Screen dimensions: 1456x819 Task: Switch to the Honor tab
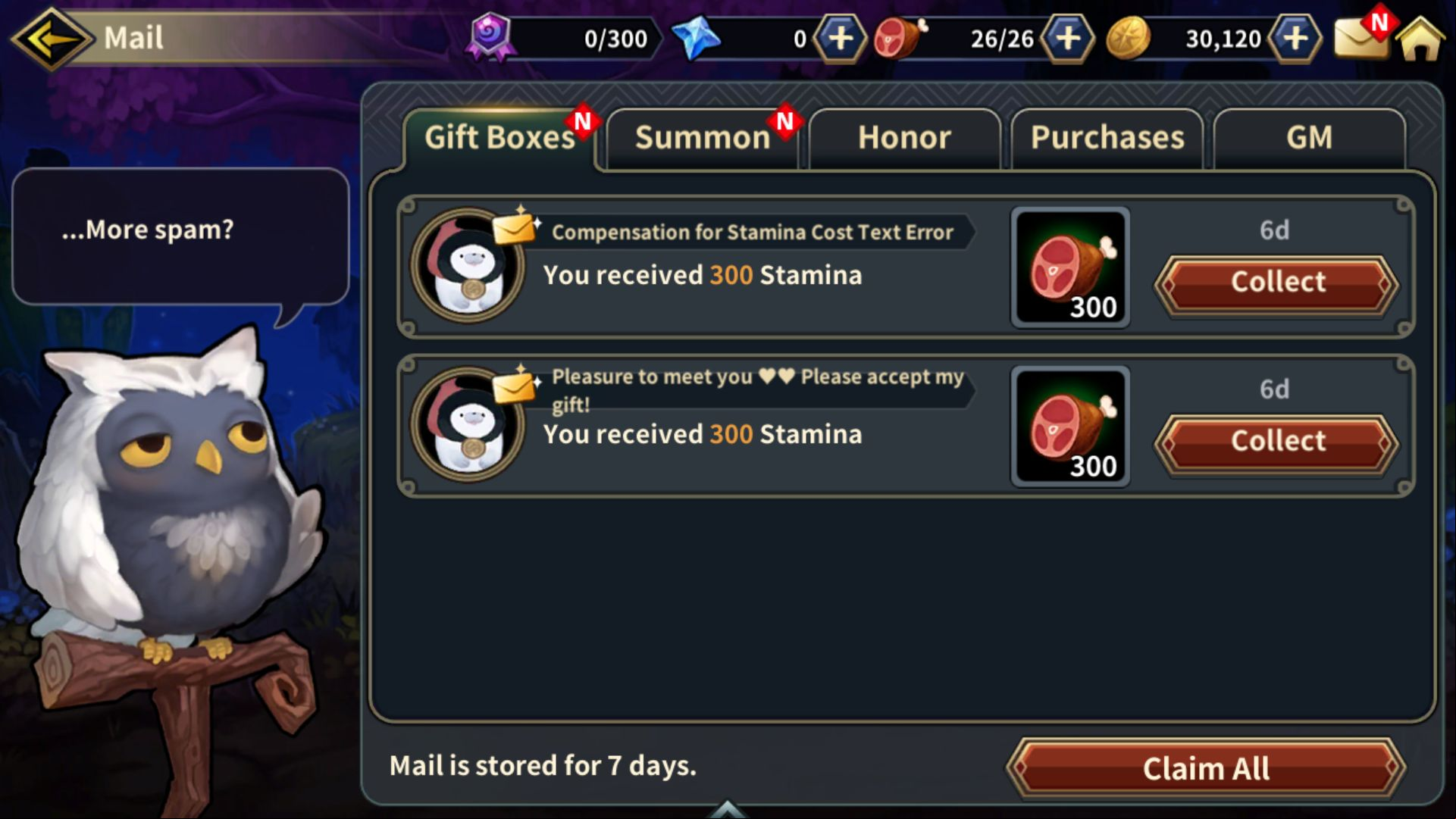tap(904, 138)
